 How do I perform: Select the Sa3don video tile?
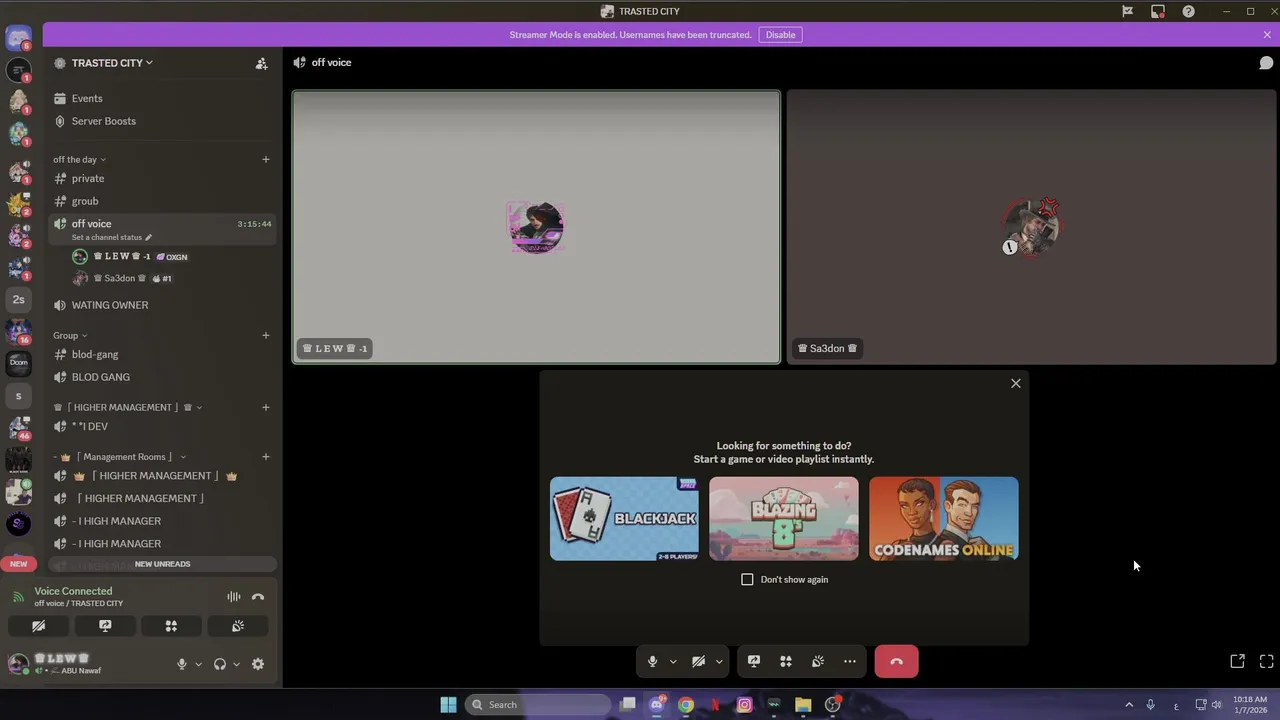[1032, 227]
